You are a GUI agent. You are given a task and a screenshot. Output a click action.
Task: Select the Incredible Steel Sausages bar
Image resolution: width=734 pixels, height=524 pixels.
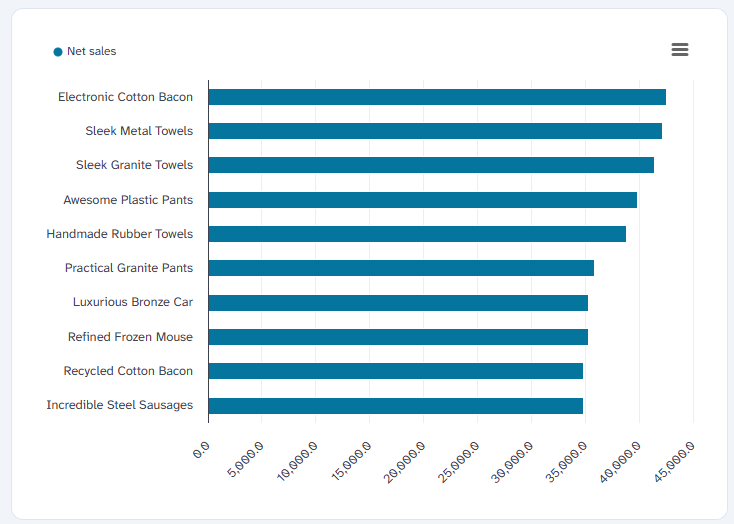tap(395, 406)
